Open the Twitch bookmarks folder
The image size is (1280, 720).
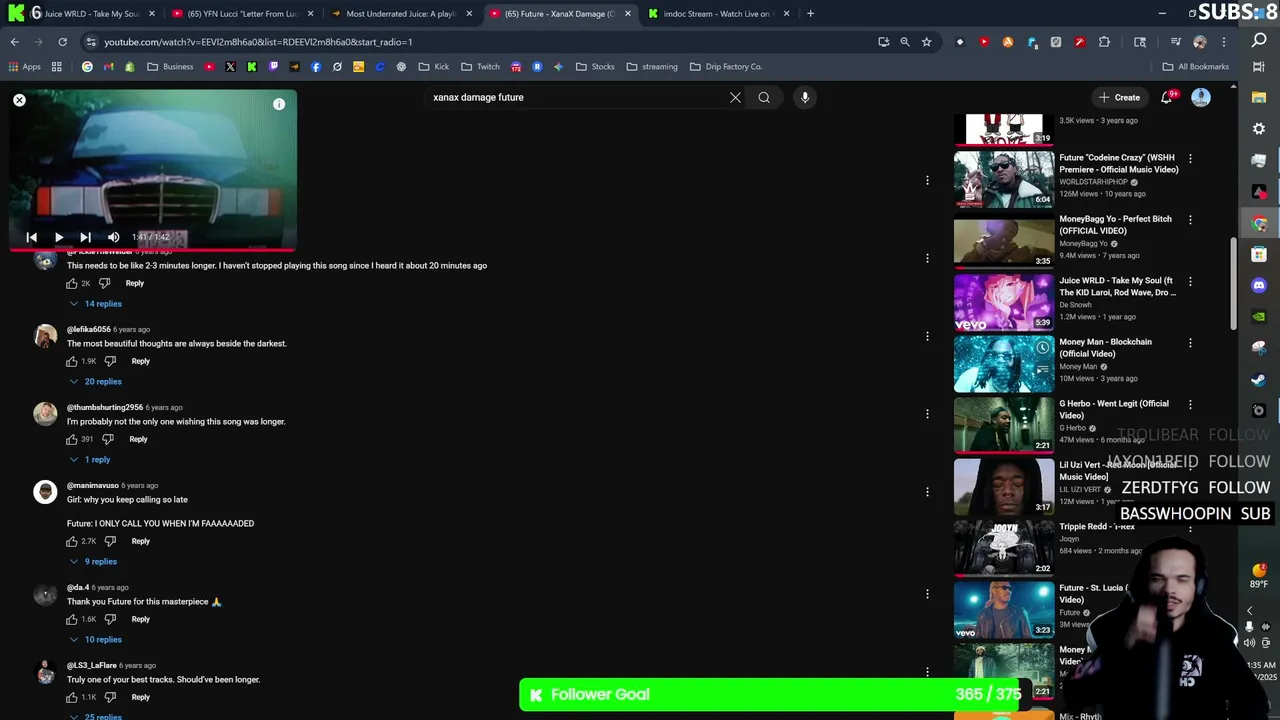coord(480,67)
